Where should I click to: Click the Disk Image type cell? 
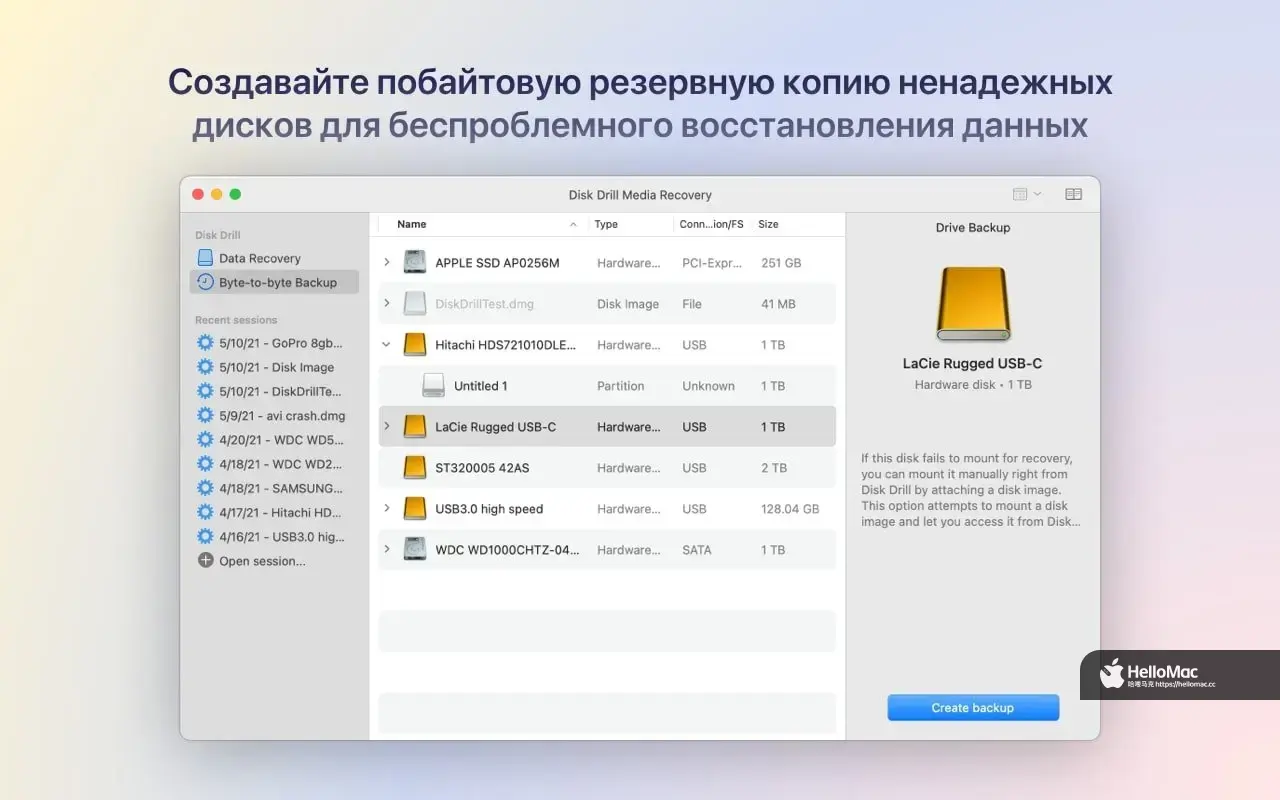point(628,304)
